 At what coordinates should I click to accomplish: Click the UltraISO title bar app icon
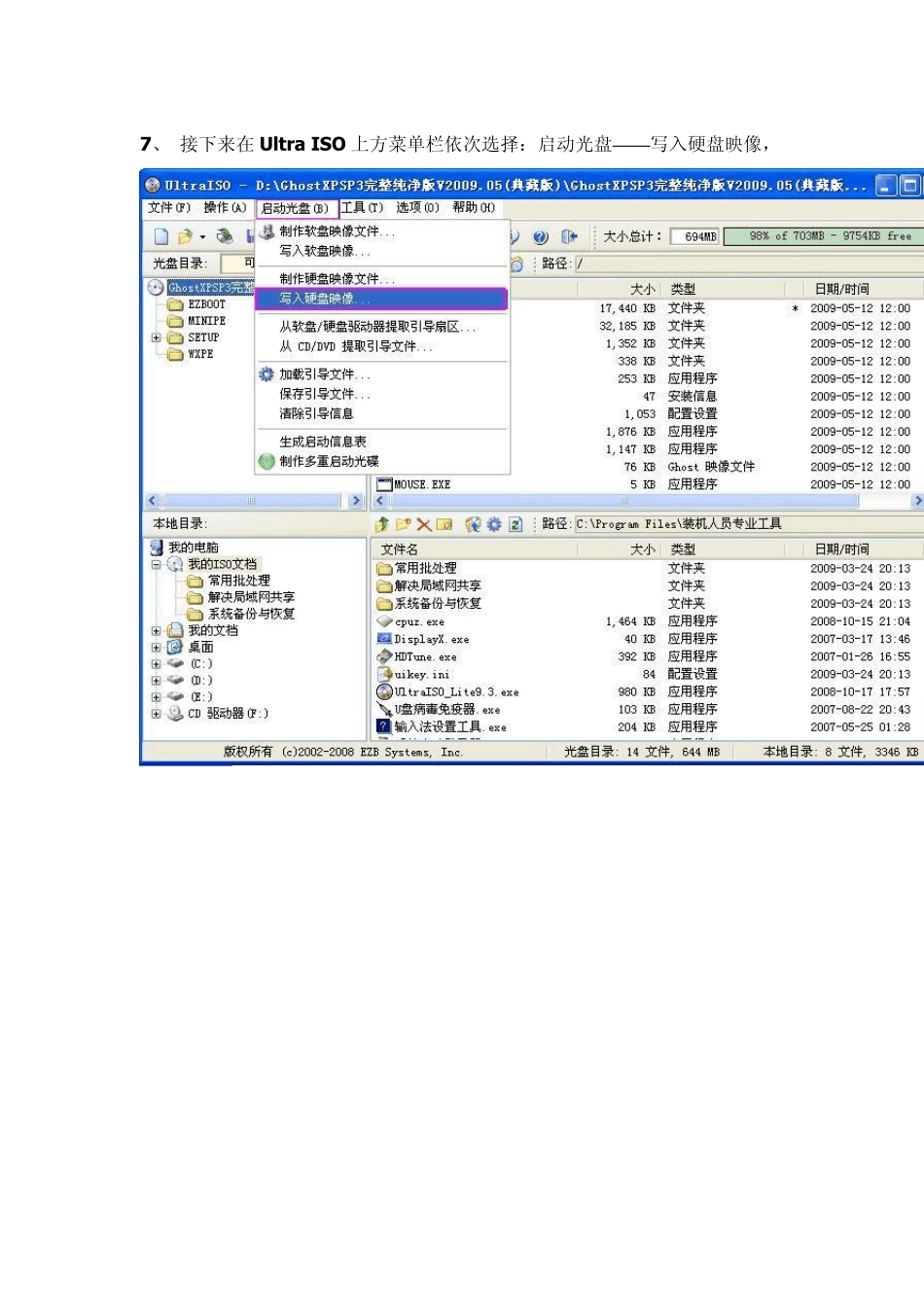tap(153, 185)
